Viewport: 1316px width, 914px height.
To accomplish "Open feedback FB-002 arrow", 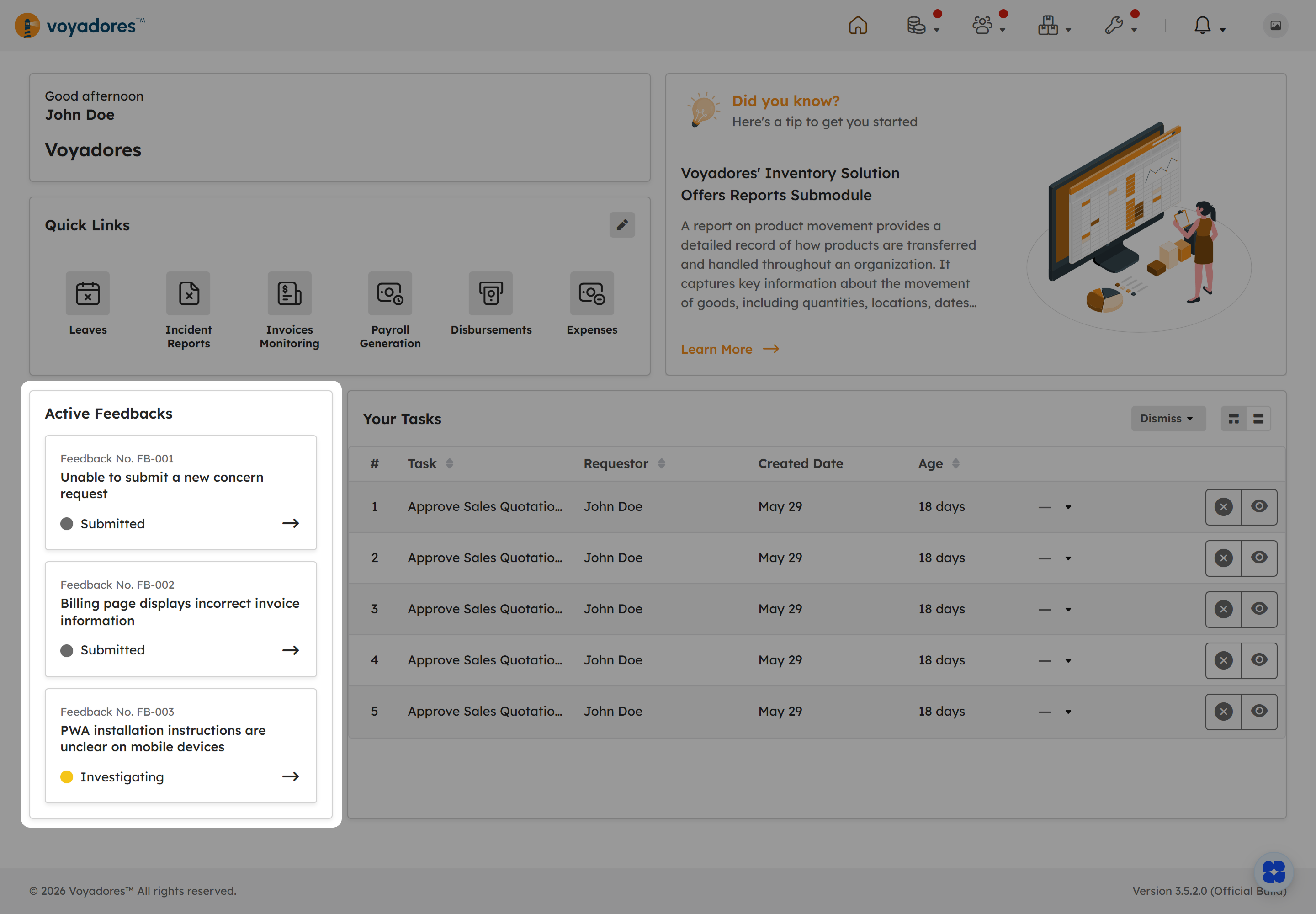I will [290, 651].
